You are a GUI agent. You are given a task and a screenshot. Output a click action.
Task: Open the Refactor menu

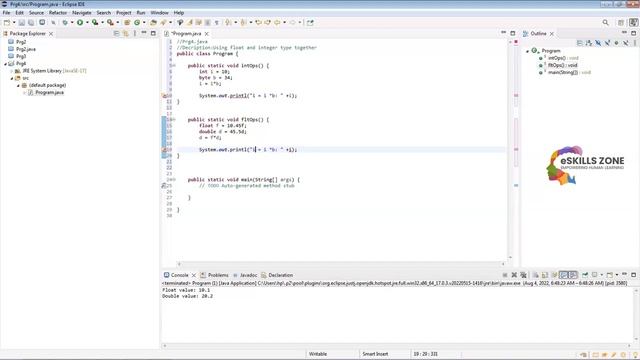[58, 13]
